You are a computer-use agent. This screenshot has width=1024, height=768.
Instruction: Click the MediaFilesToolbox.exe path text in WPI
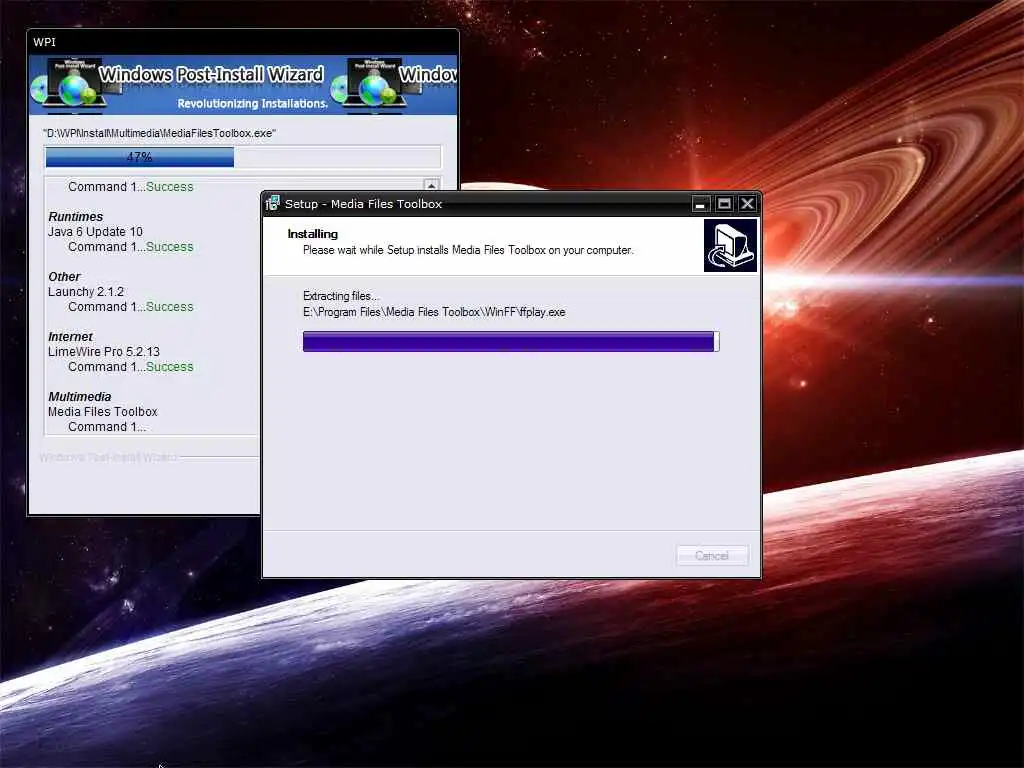[159, 133]
